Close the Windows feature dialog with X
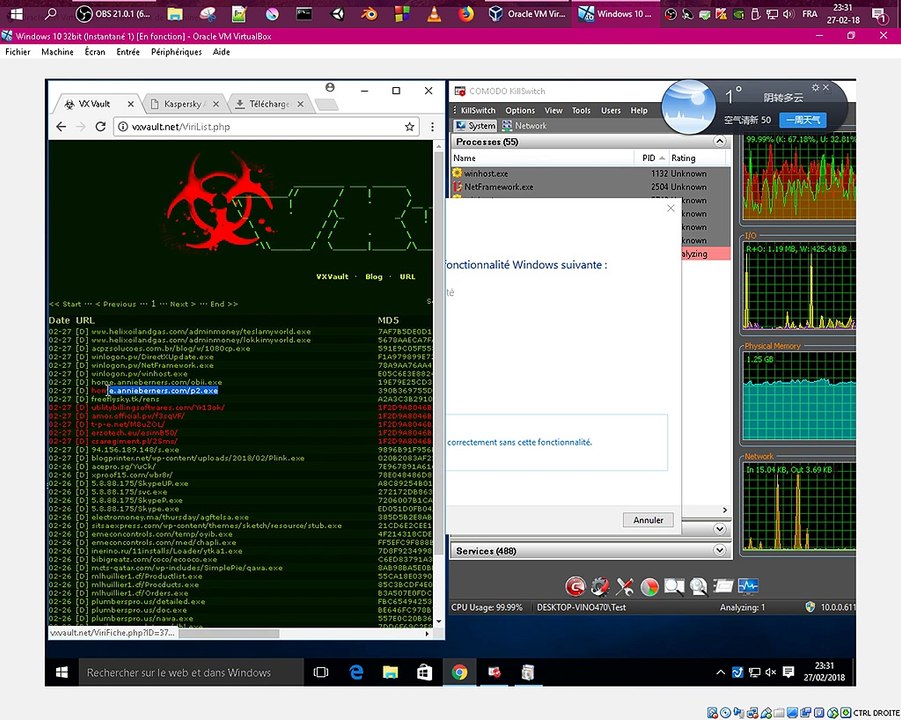Screen dimensions: 901x720 click(x=671, y=208)
